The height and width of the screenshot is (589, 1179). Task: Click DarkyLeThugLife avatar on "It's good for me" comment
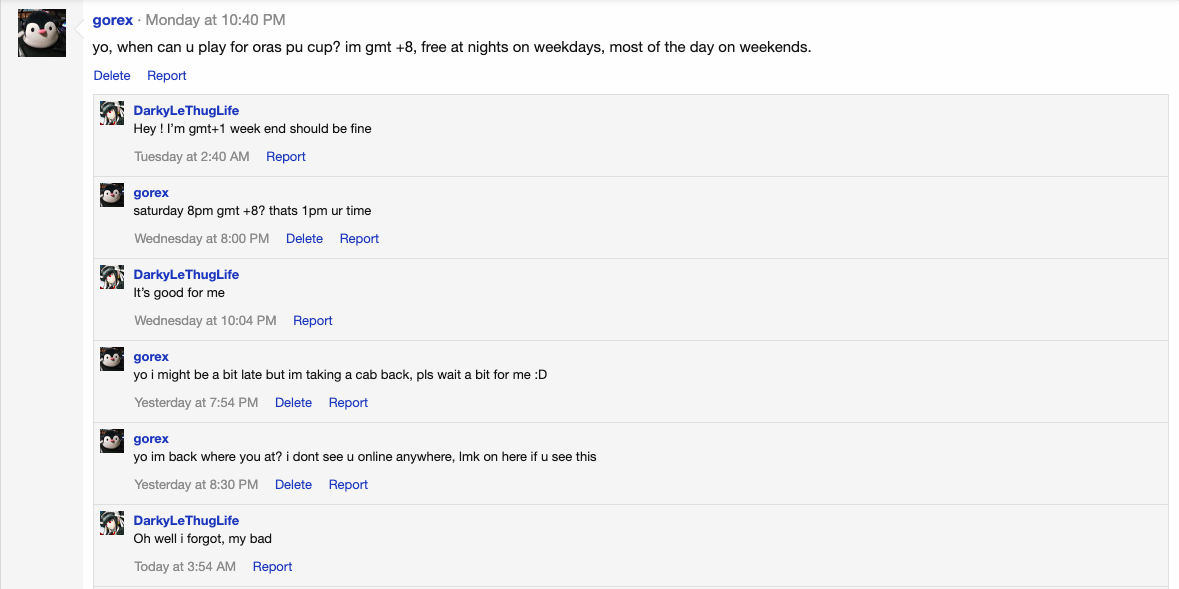(112, 277)
